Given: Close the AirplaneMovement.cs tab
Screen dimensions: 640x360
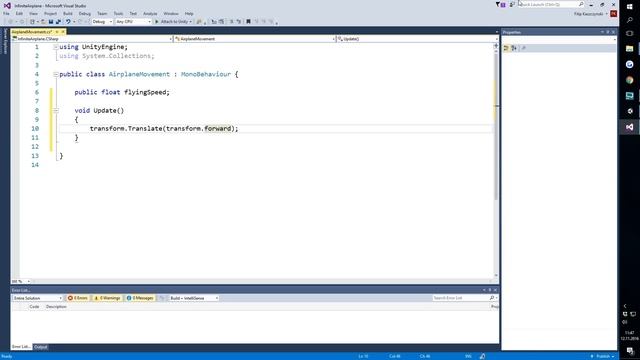Looking at the screenshot, I should coord(63,32).
